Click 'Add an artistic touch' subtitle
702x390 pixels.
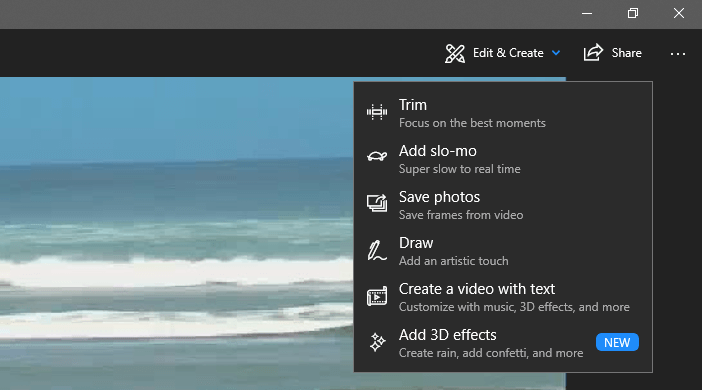pos(454,261)
